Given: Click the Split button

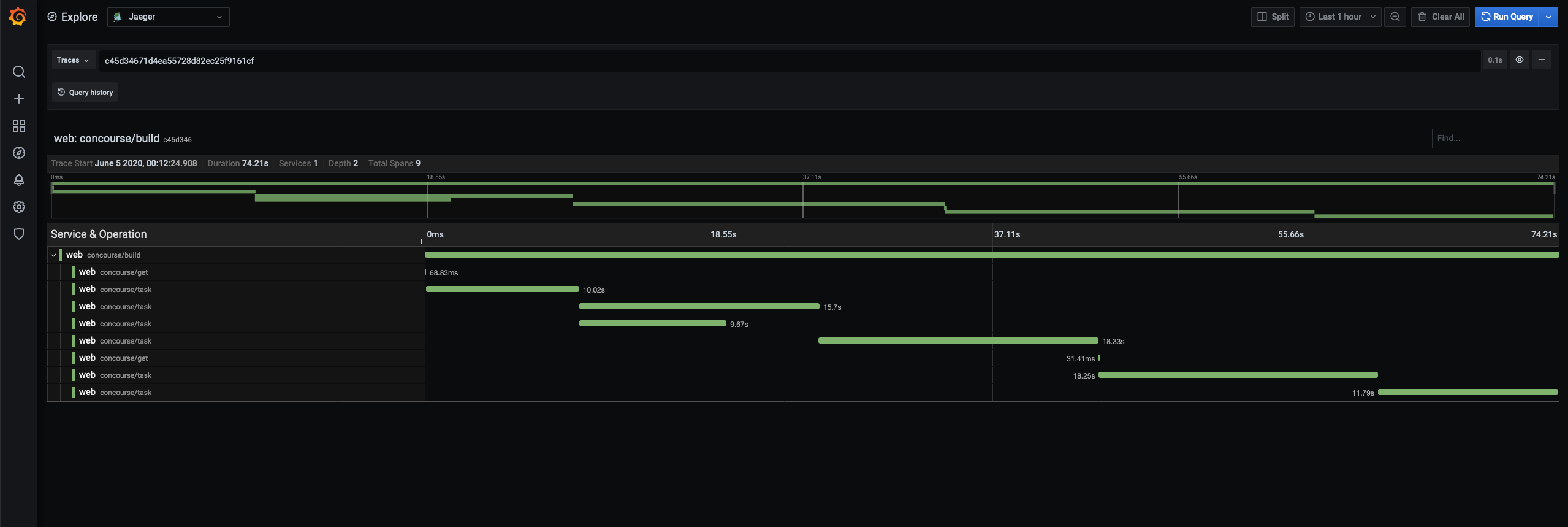Looking at the screenshot, I should [1273, 17].
